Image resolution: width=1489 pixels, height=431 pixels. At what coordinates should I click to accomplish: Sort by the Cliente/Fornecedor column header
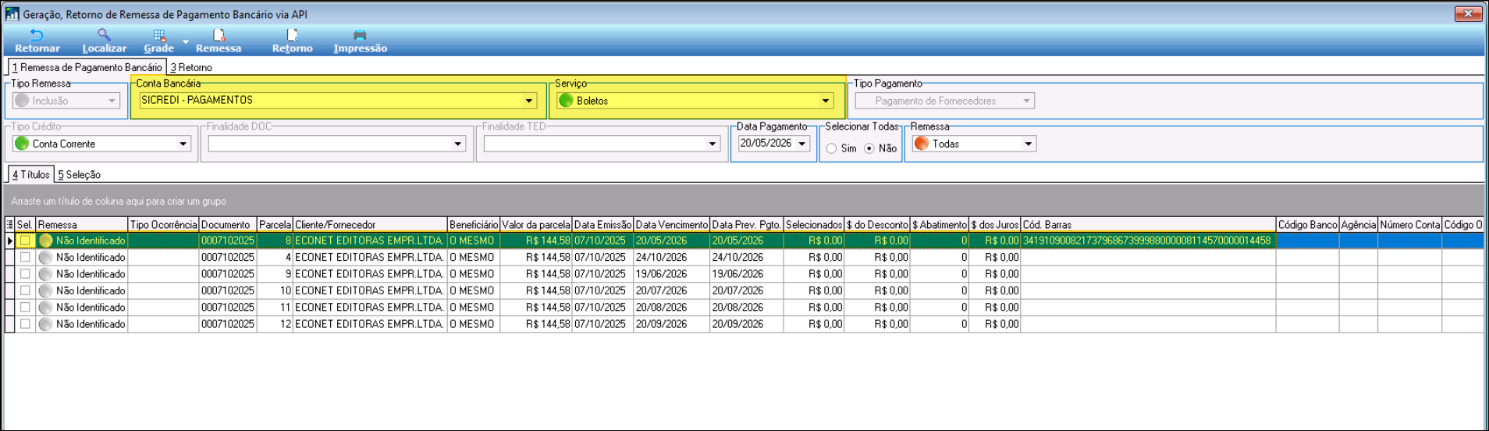click(369, 224)
